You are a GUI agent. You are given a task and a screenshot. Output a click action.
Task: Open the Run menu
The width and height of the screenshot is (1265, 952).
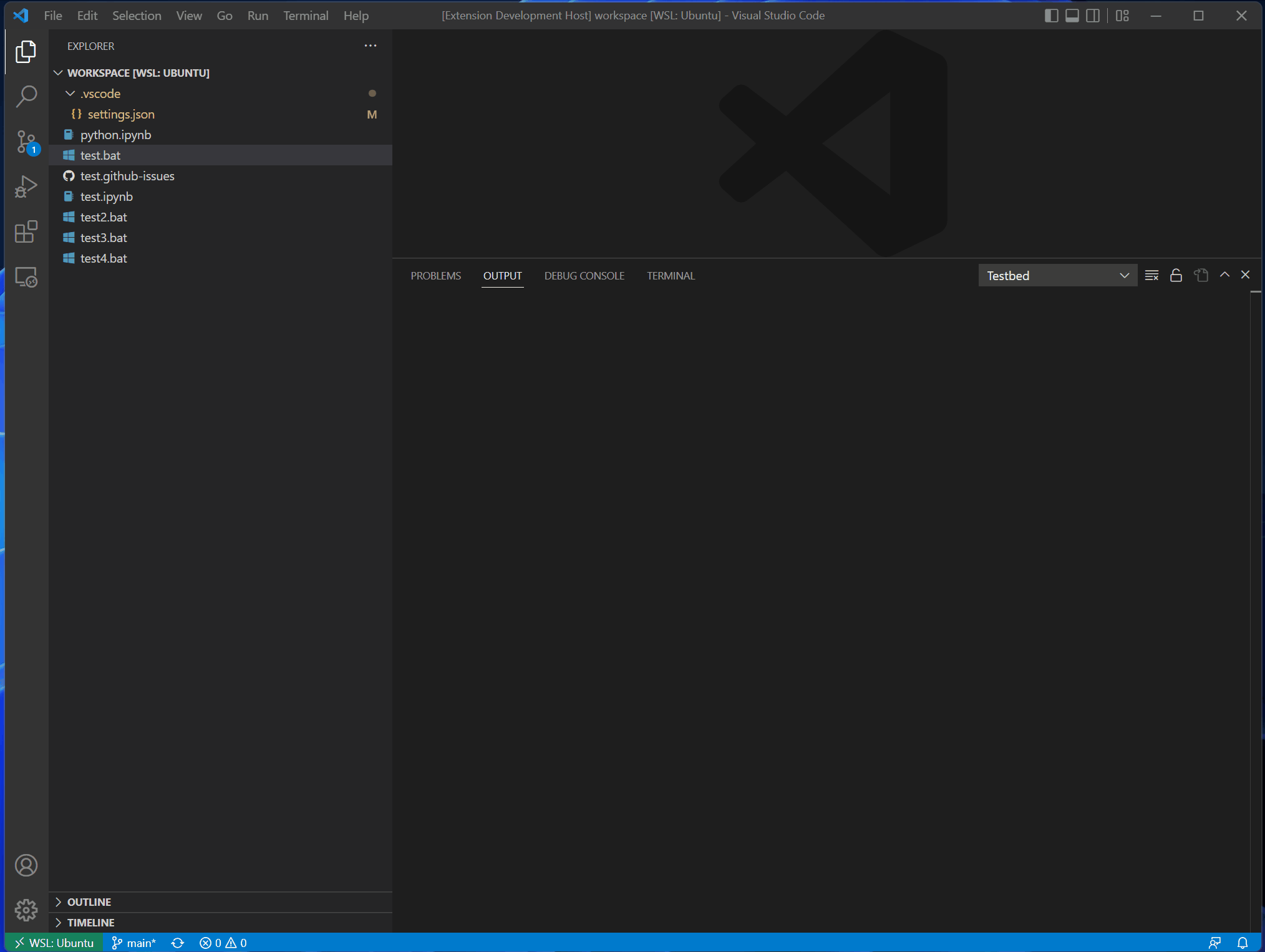[258, 16]
